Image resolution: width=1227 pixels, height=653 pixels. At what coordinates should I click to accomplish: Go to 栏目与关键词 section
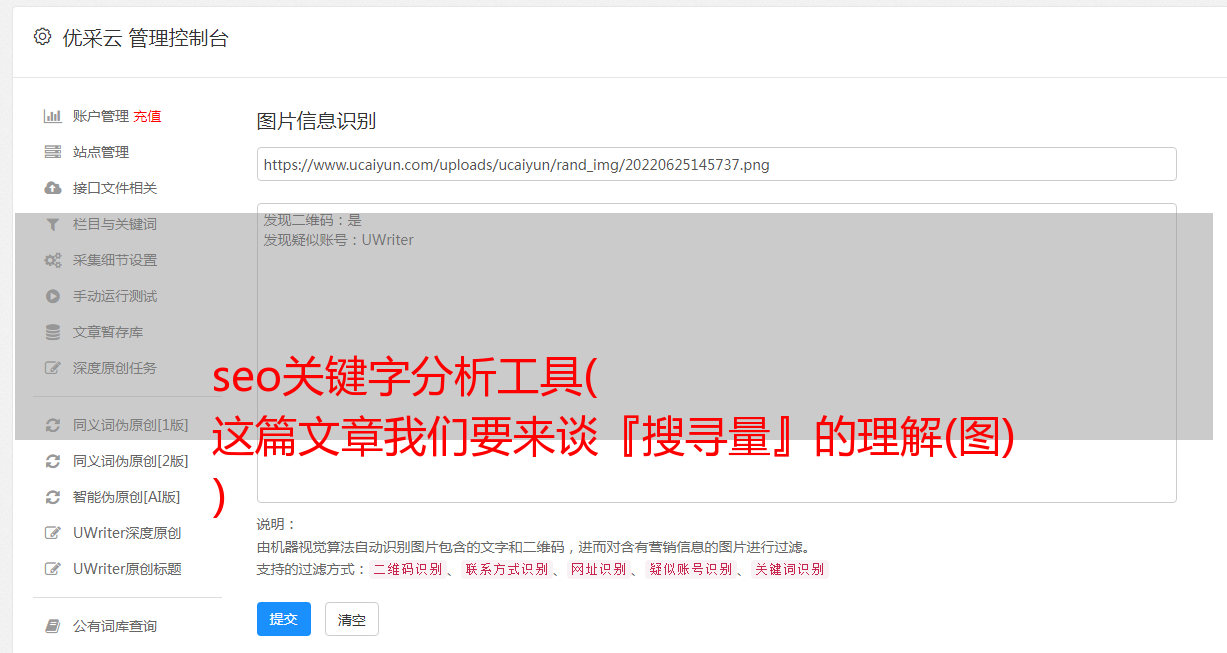114,224
